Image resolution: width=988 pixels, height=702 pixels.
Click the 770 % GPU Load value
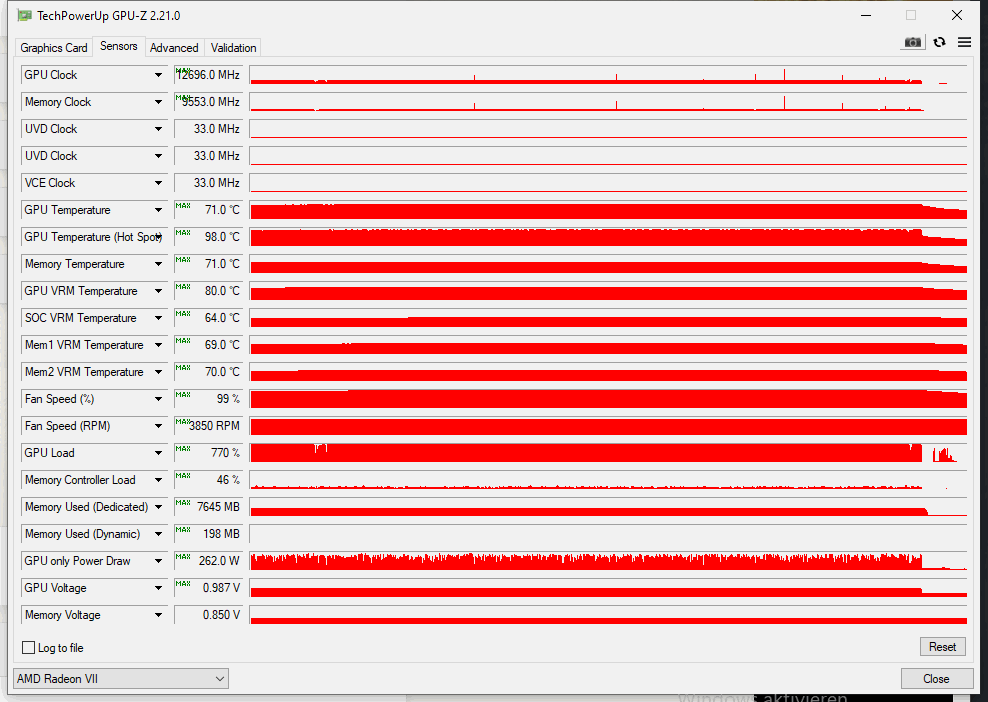click(x=209, y=453)
